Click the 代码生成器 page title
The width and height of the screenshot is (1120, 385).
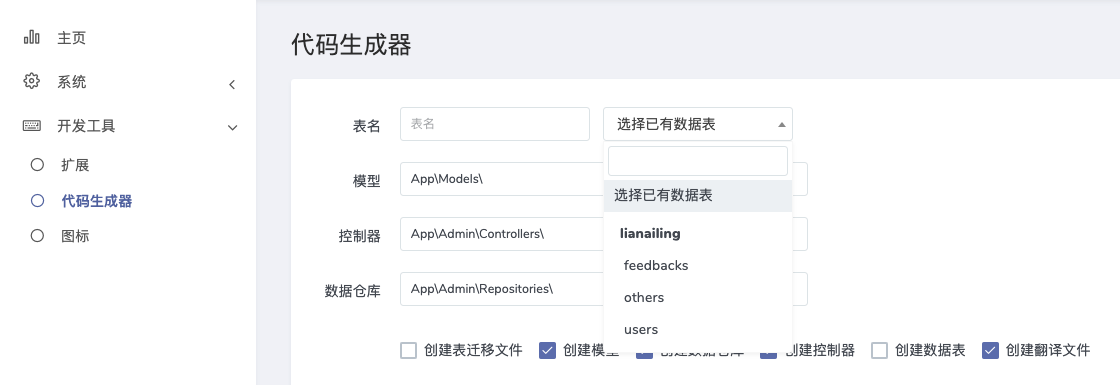click(351, 44)
